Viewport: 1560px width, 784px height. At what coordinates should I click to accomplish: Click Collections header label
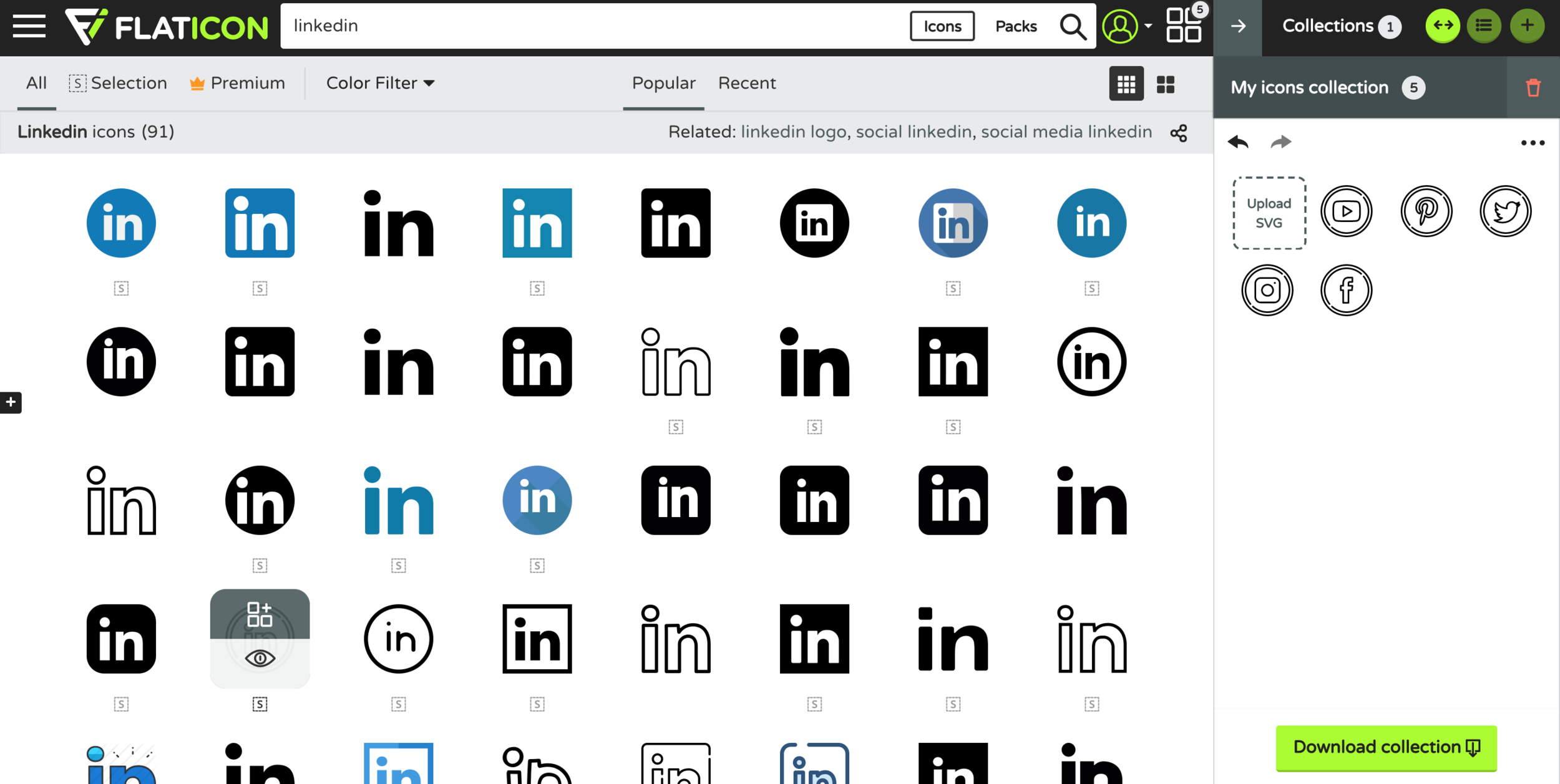1328,26
